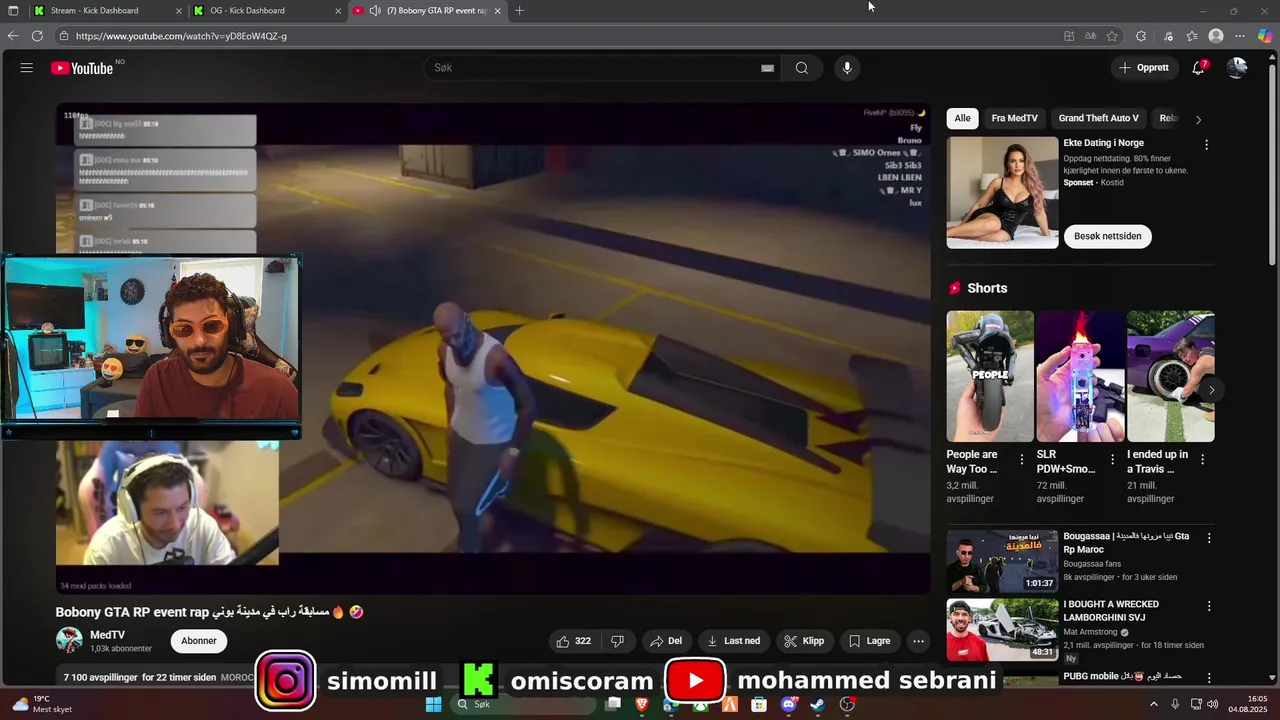Select the Fra MedTV filter chip
The height and width of the screenshot is (720, 1280).
[x=1014, y=118]
